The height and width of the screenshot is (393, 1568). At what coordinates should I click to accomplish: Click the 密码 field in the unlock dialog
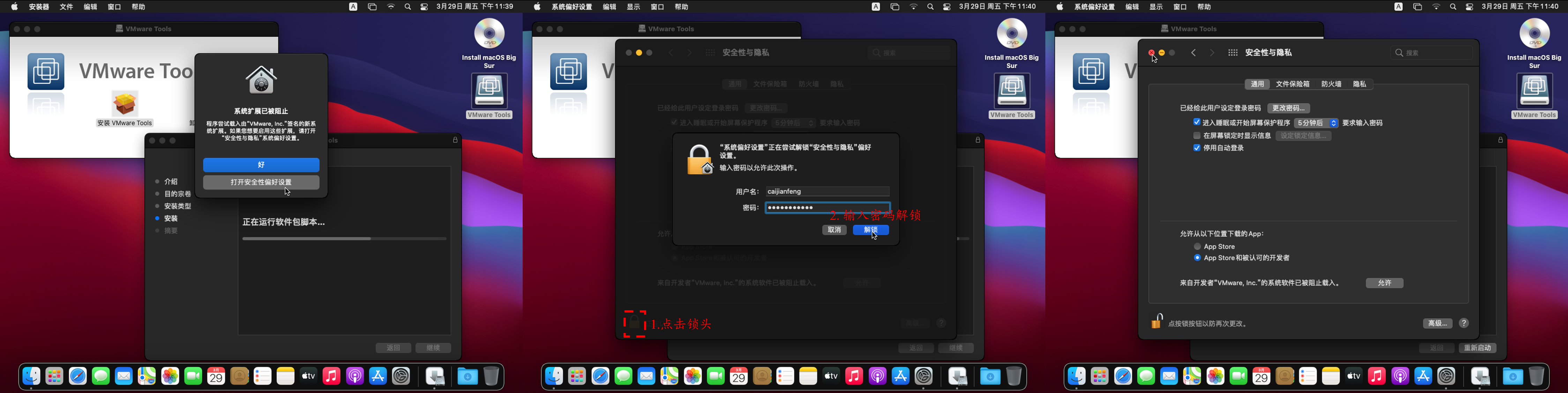click(x=827, y=208)
